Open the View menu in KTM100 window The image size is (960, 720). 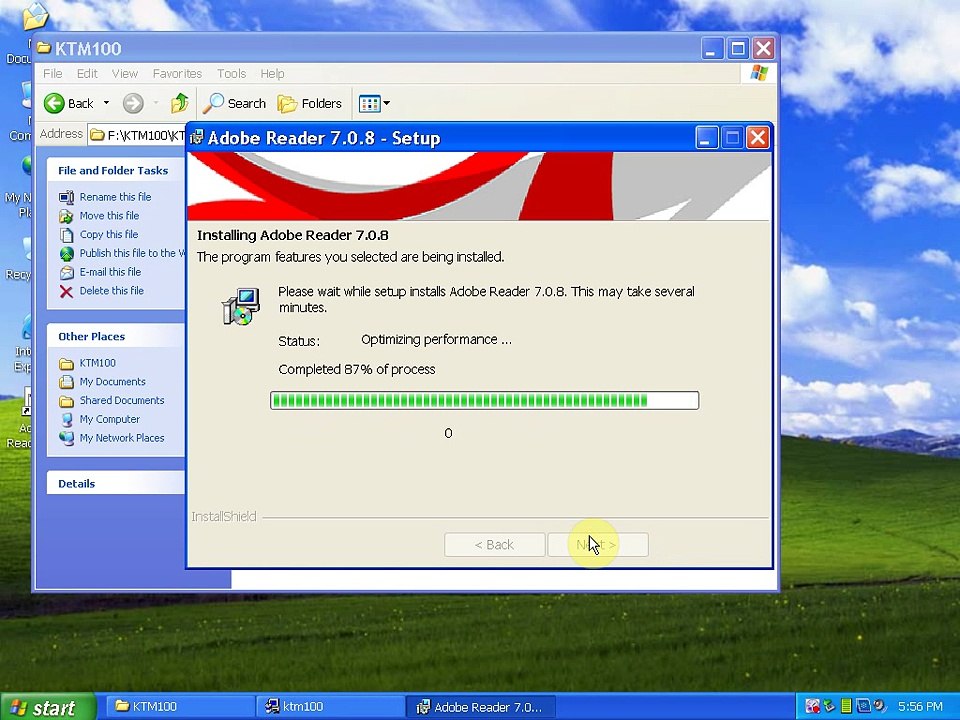tap(124, 73)
